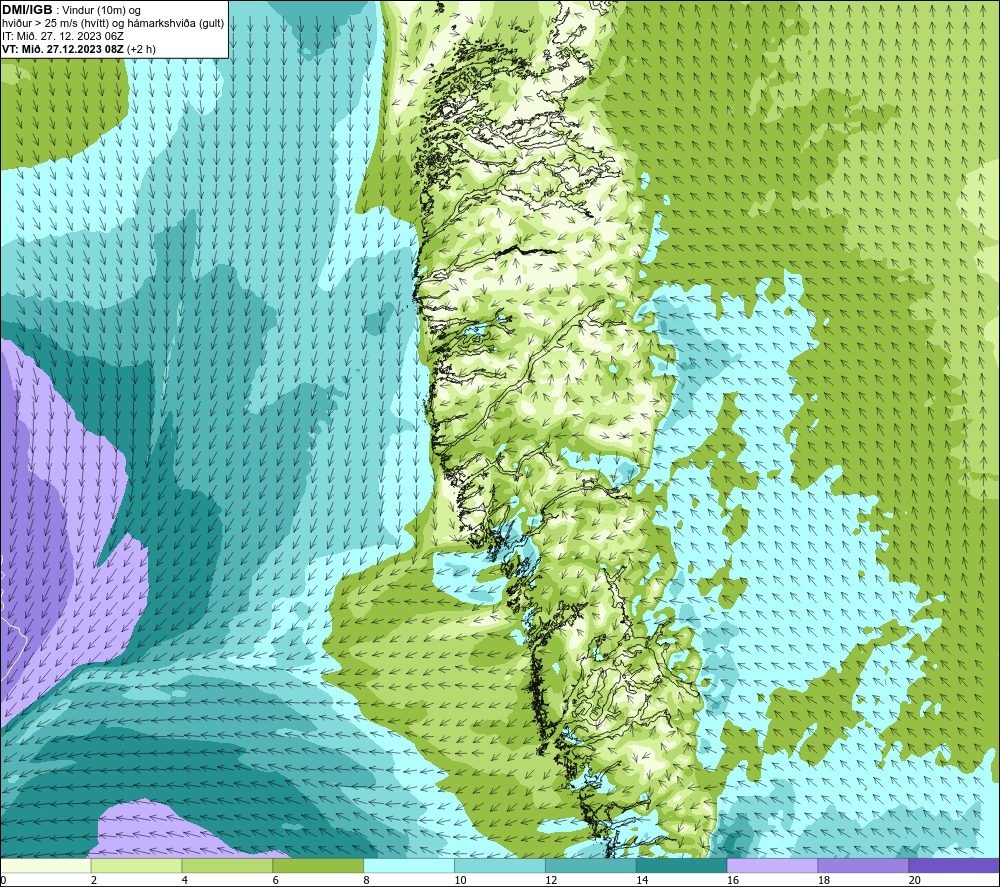Click the 16–18 m/s light purple legend swatch
The height and width of the screenshot is (887, 1000).
(772, 865)
